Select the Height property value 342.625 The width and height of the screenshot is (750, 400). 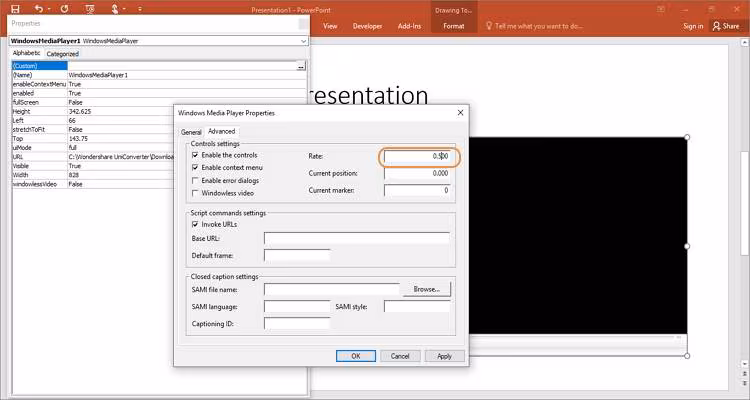click(x=80, y=111)
